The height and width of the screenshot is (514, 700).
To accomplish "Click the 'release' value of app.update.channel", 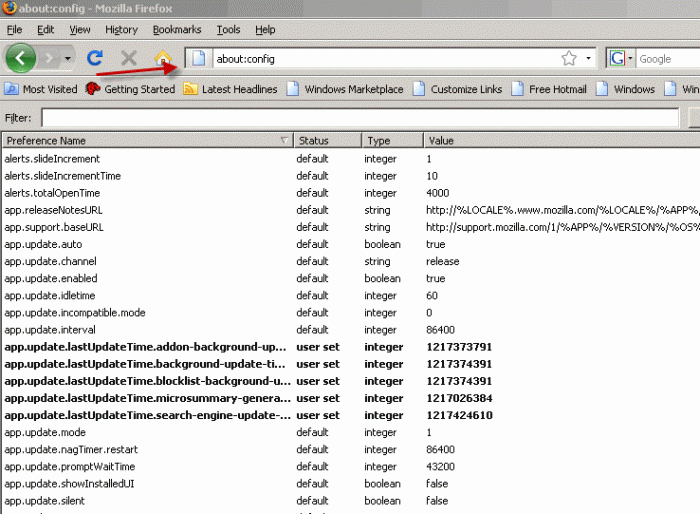I will point(442,261).
